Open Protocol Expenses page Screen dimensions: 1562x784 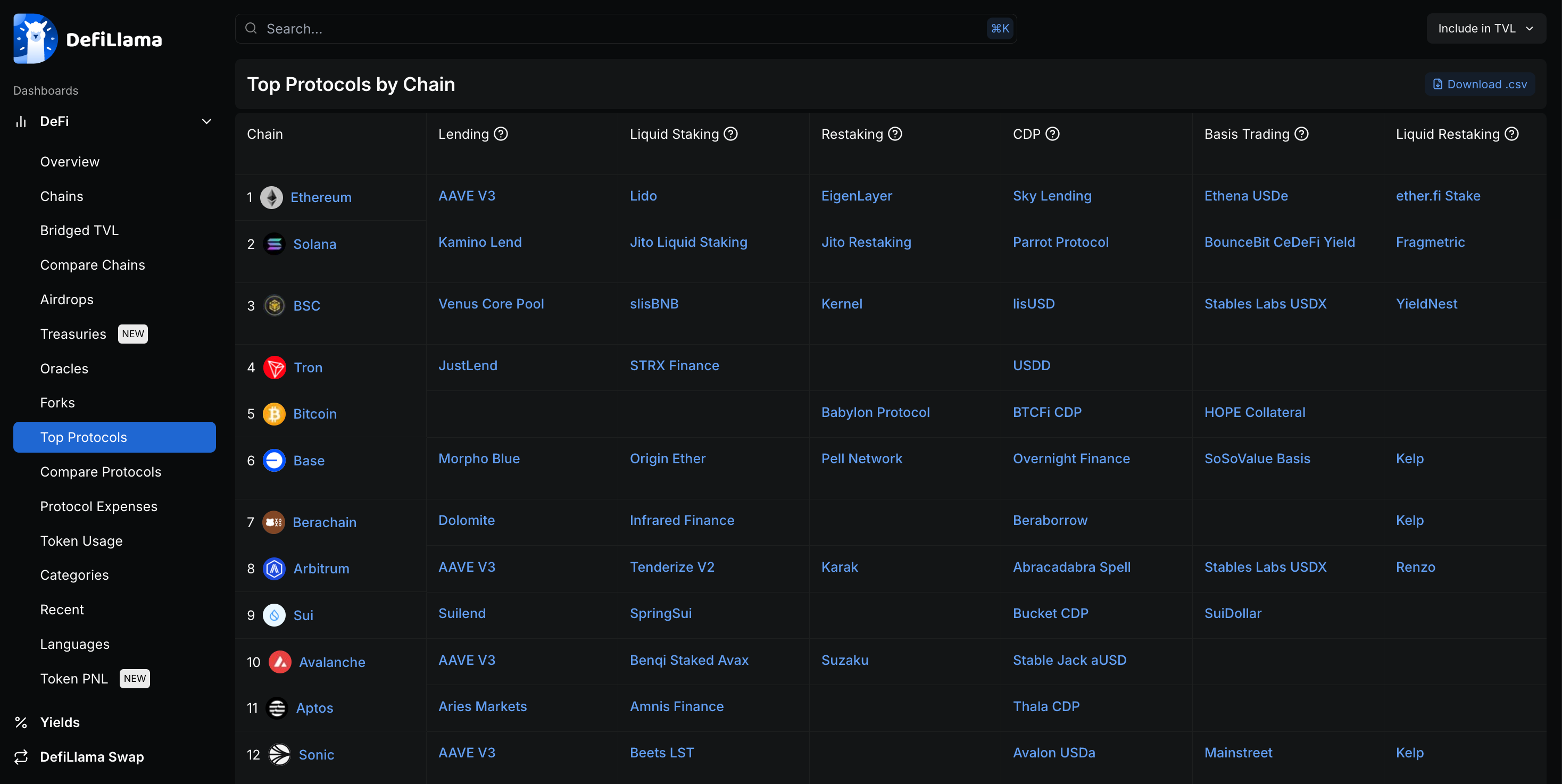click(99, 506)
